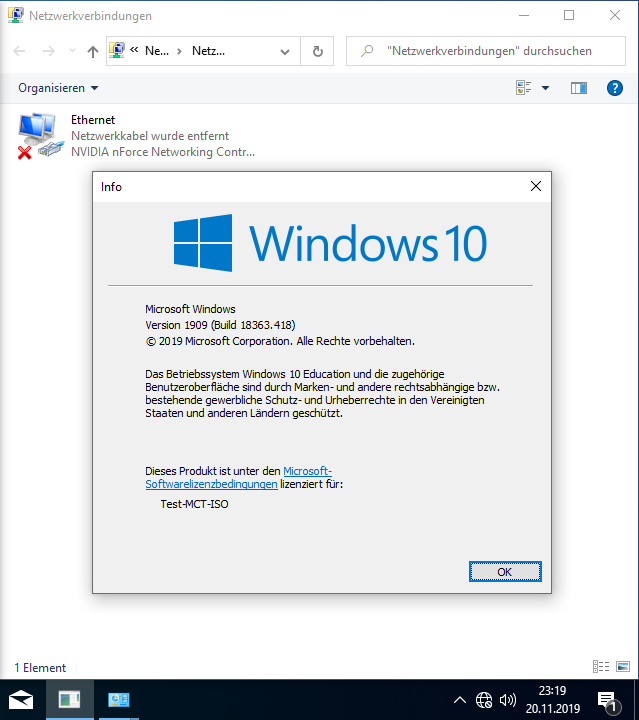Open the Action Center notifications icon

coord(609,701)
